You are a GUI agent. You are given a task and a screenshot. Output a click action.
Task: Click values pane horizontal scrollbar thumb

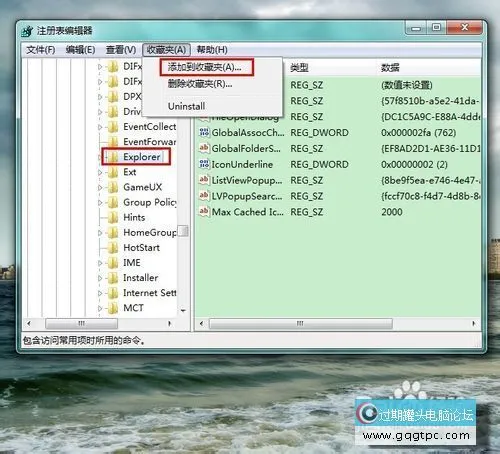[x=300, y=323]
